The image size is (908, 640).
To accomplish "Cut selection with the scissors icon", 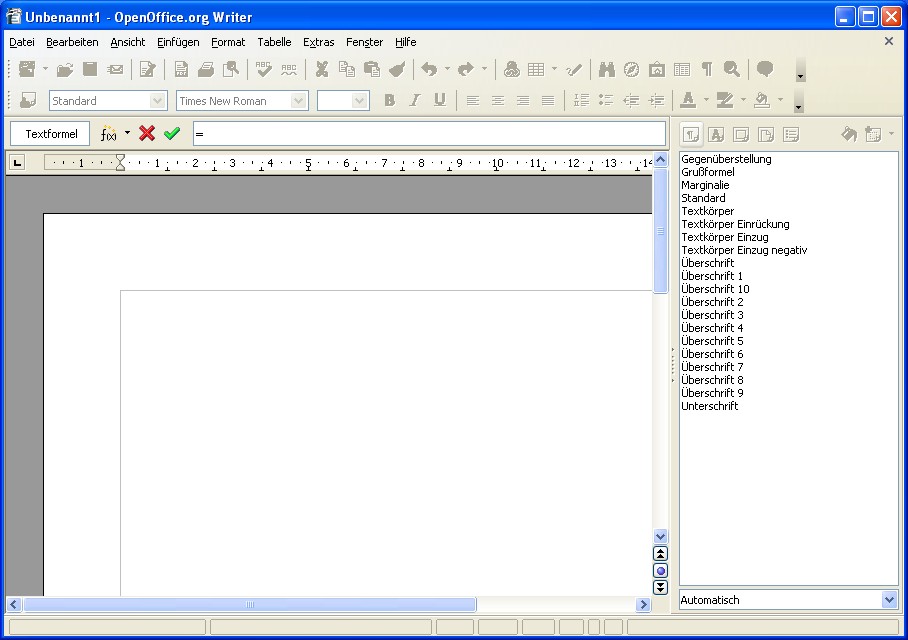I will pos(321,70).
